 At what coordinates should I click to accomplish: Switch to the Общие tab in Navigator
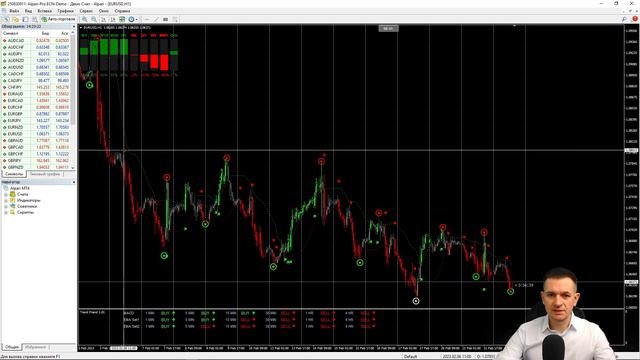pos(12,347)
